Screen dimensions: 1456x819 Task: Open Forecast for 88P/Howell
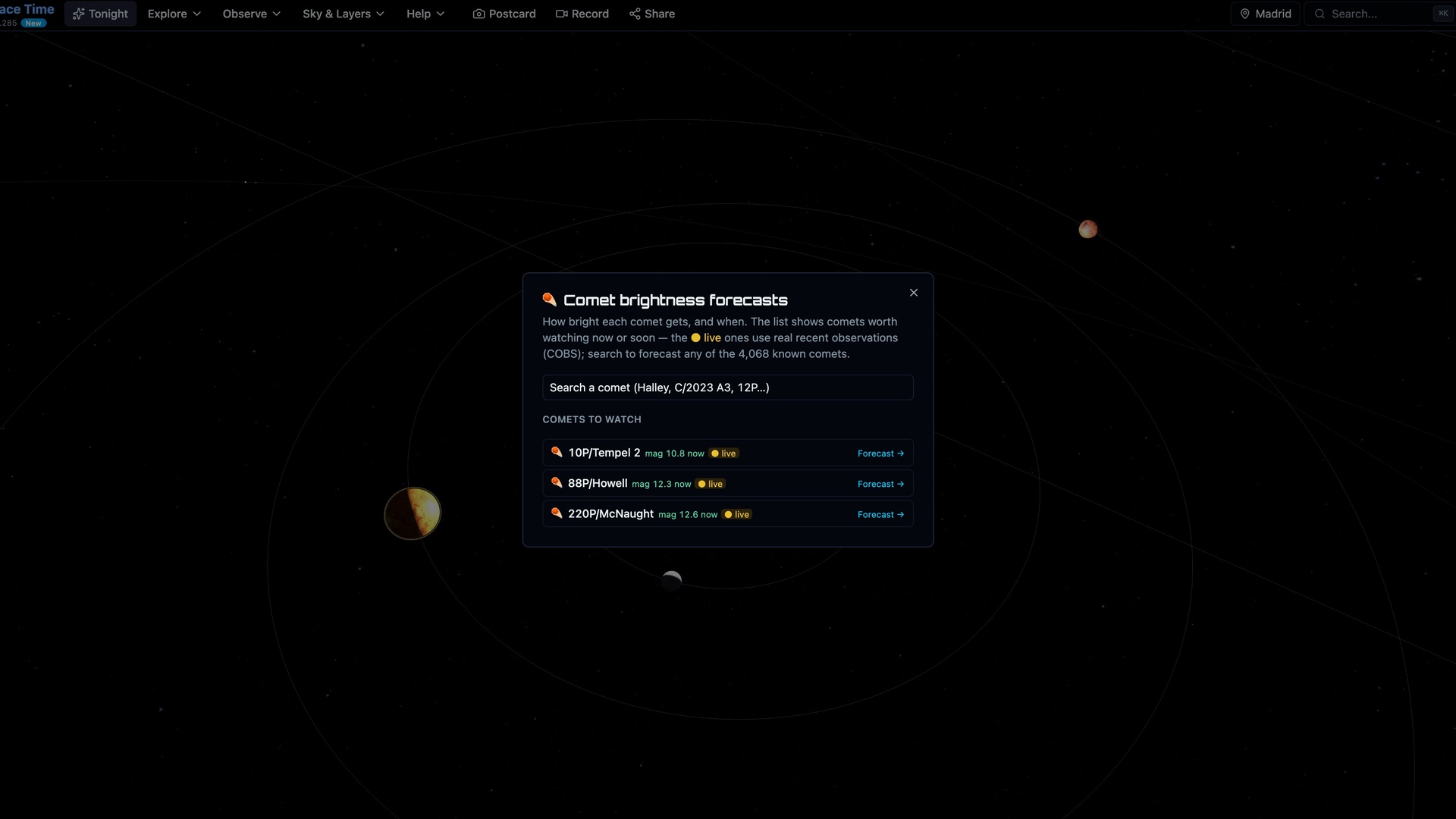(880, 484)
